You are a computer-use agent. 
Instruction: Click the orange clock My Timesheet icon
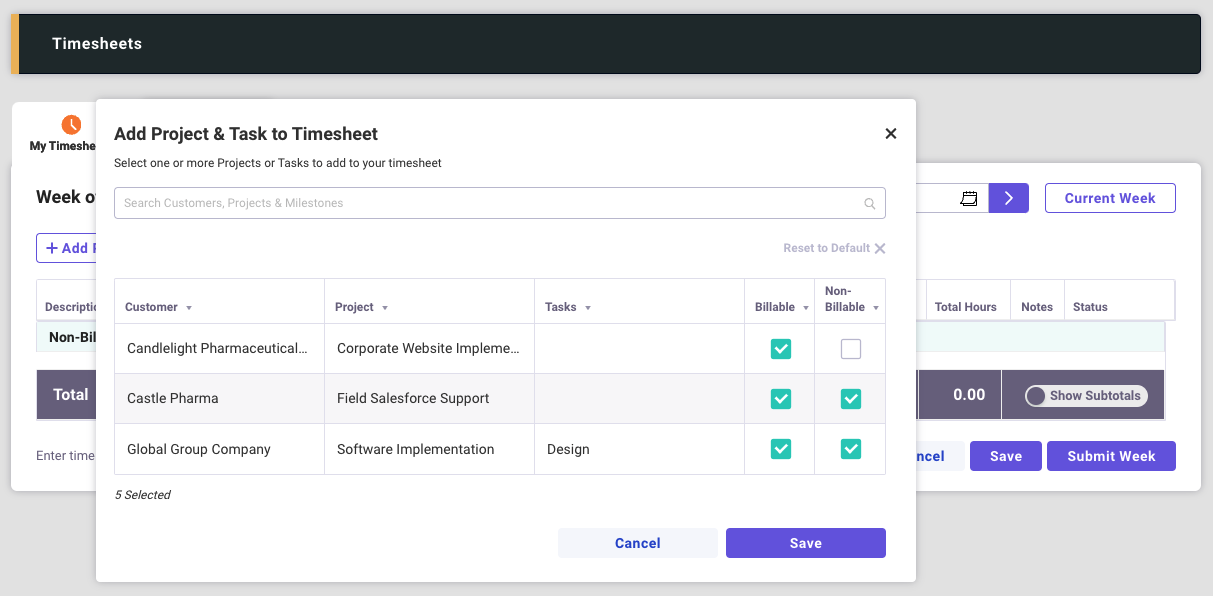(71, 125)
